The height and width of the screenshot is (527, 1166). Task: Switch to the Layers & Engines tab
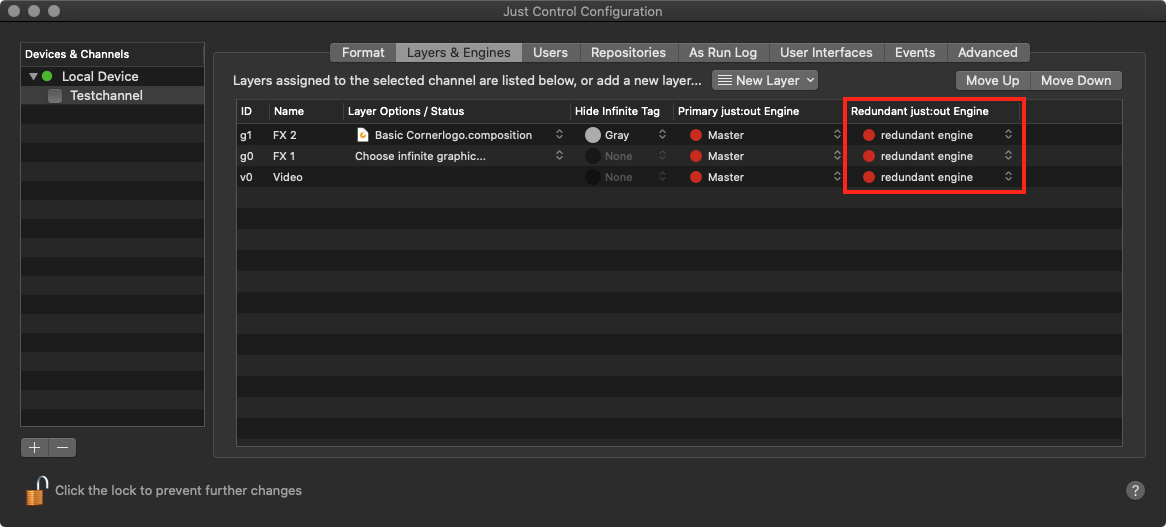(459, 53)
